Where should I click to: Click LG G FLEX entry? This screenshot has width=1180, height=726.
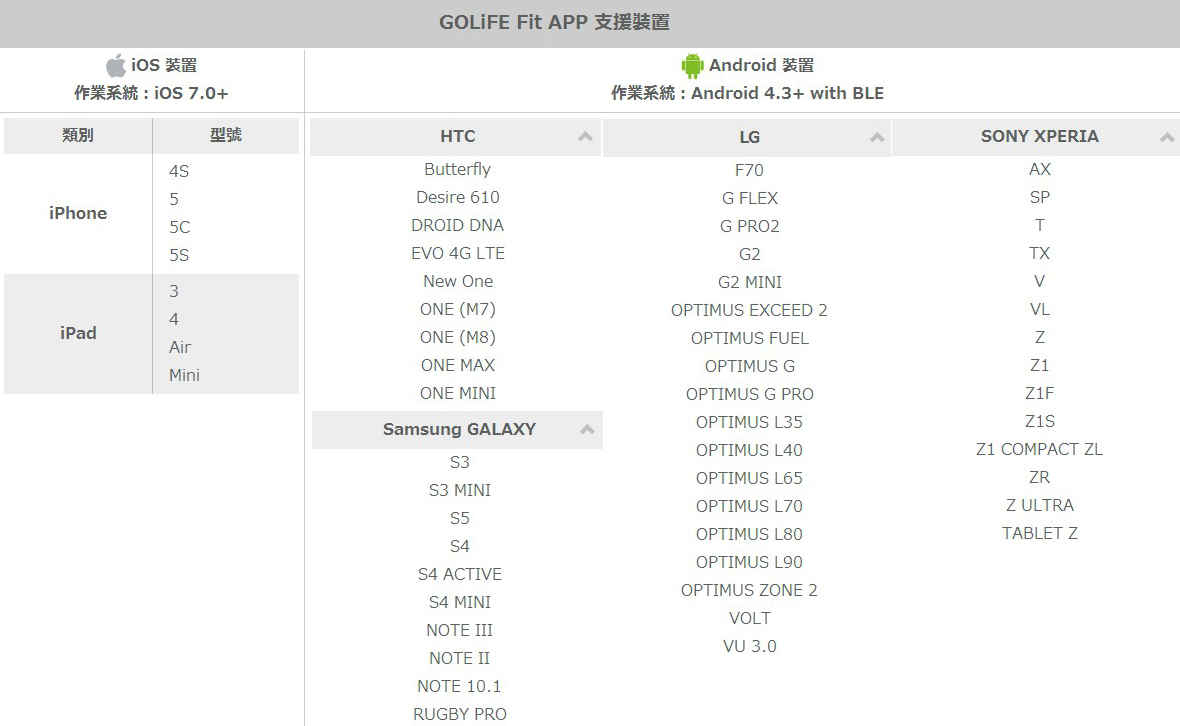(750, 199)
